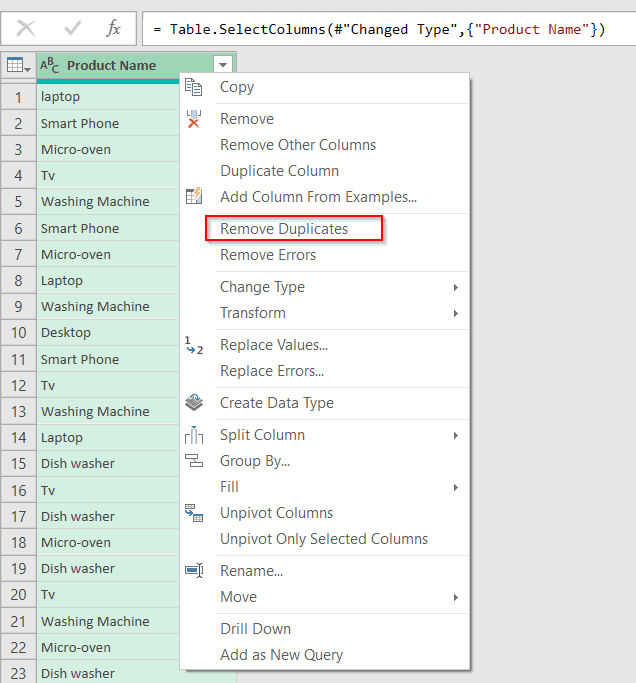Select 'Smart Phone' cell in row 11
Image resolution: width=636 pixels, height=683 pixels.
pyautogui.click(x=108, y=359)
